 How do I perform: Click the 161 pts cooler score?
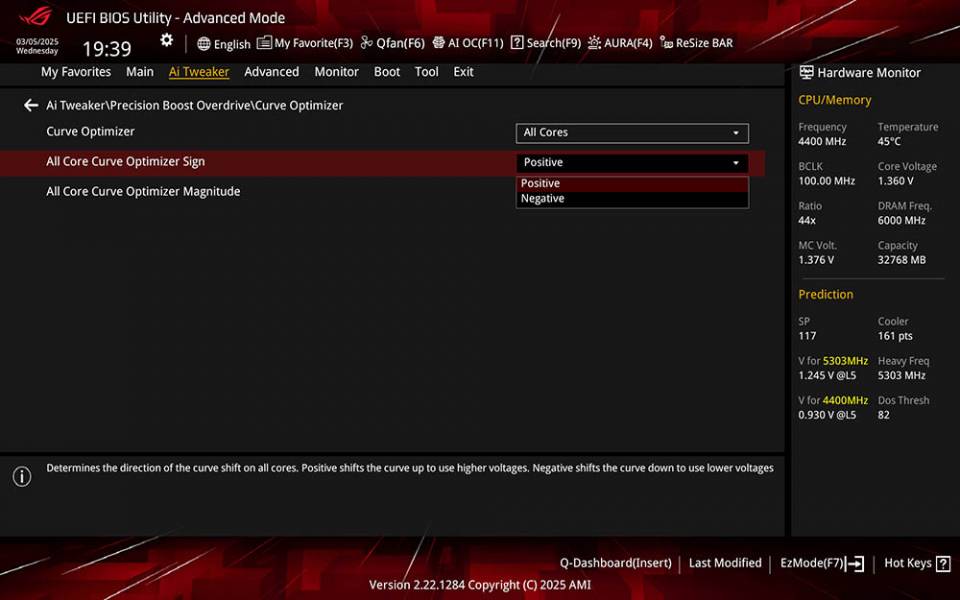(x=895, y=336)
